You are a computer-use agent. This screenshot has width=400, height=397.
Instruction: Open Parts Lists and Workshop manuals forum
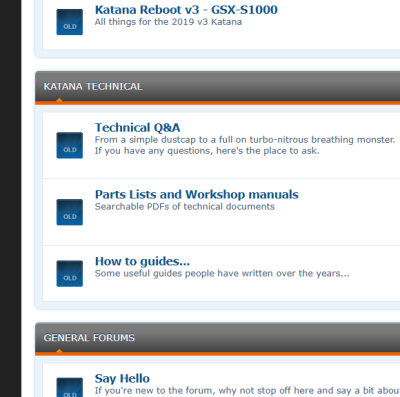coord(197,194)
